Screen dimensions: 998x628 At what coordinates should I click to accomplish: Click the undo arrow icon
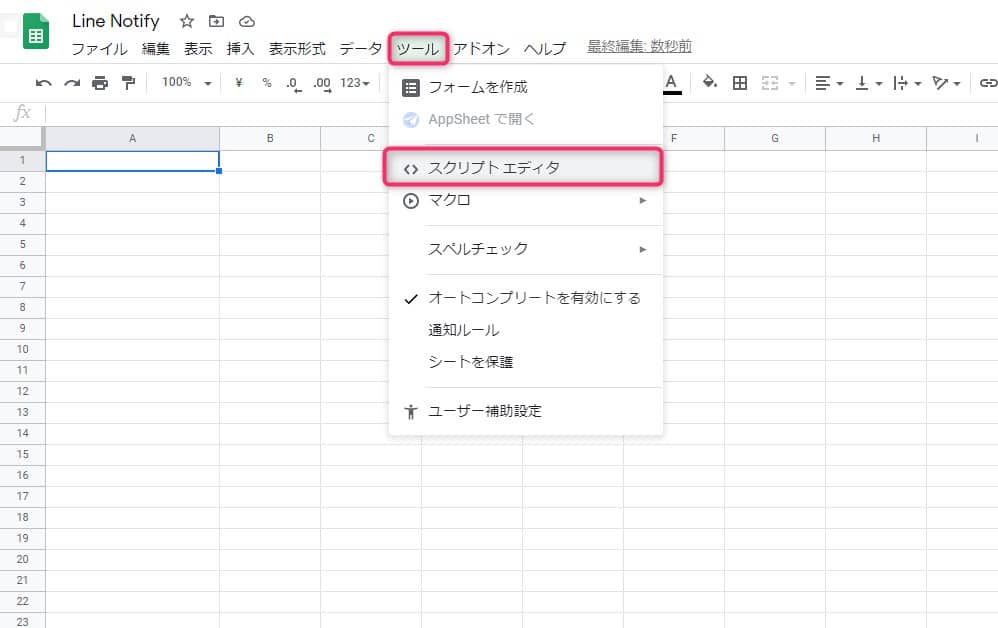(x=43, y=83)
